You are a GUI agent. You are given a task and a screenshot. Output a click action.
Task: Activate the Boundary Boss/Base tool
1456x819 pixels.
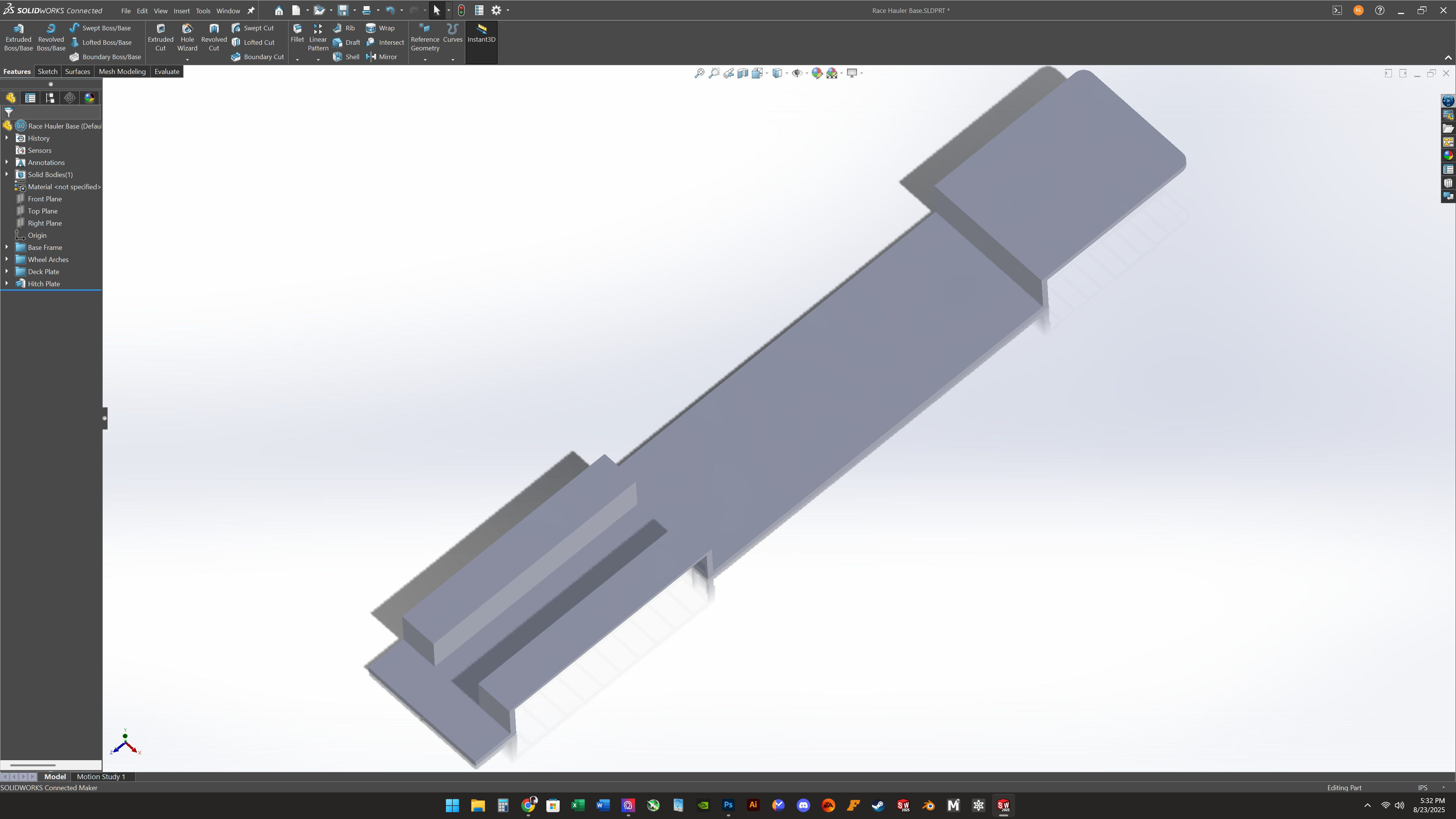[x=105, y=56]
